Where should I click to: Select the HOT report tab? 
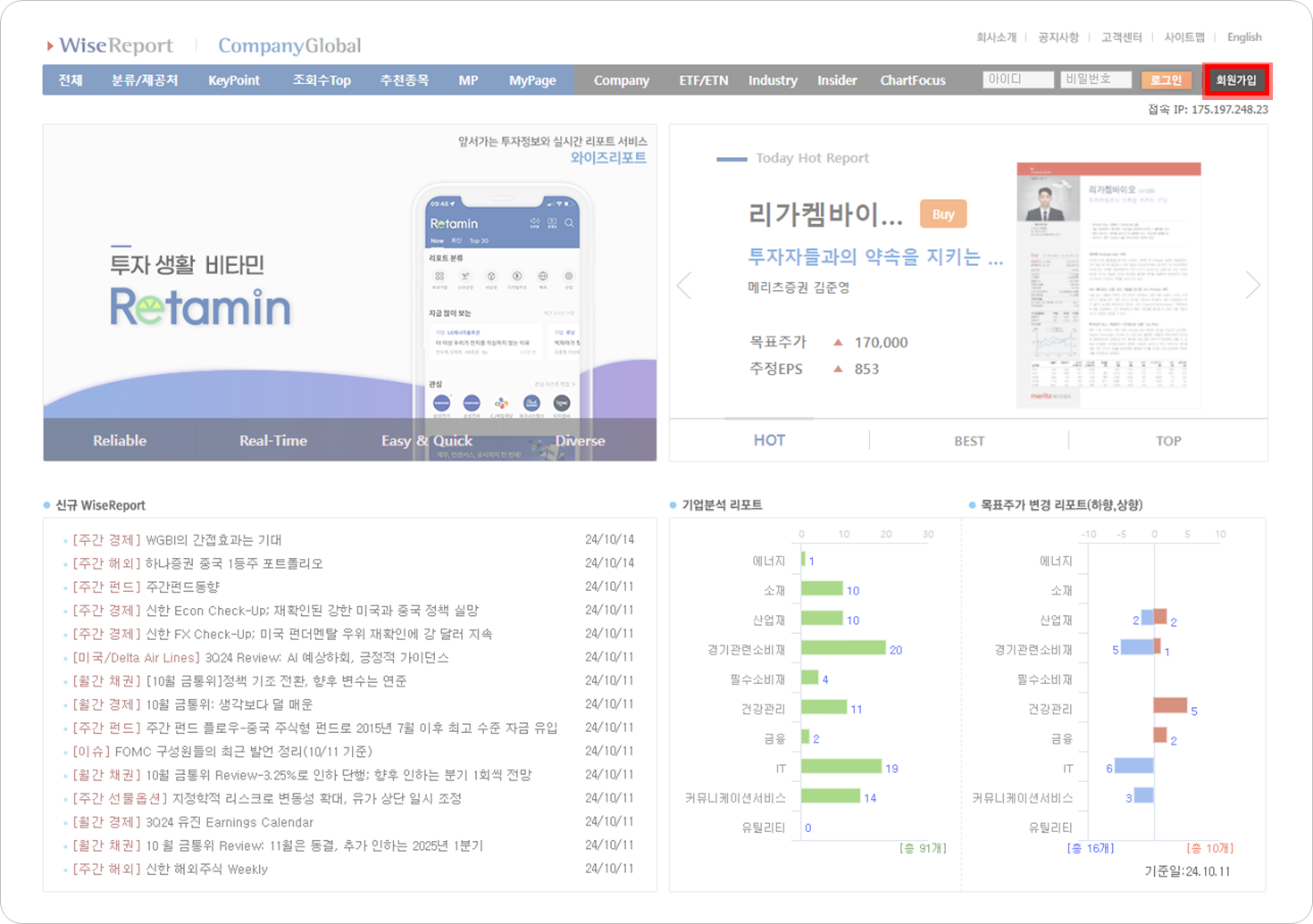click(769, 440)
